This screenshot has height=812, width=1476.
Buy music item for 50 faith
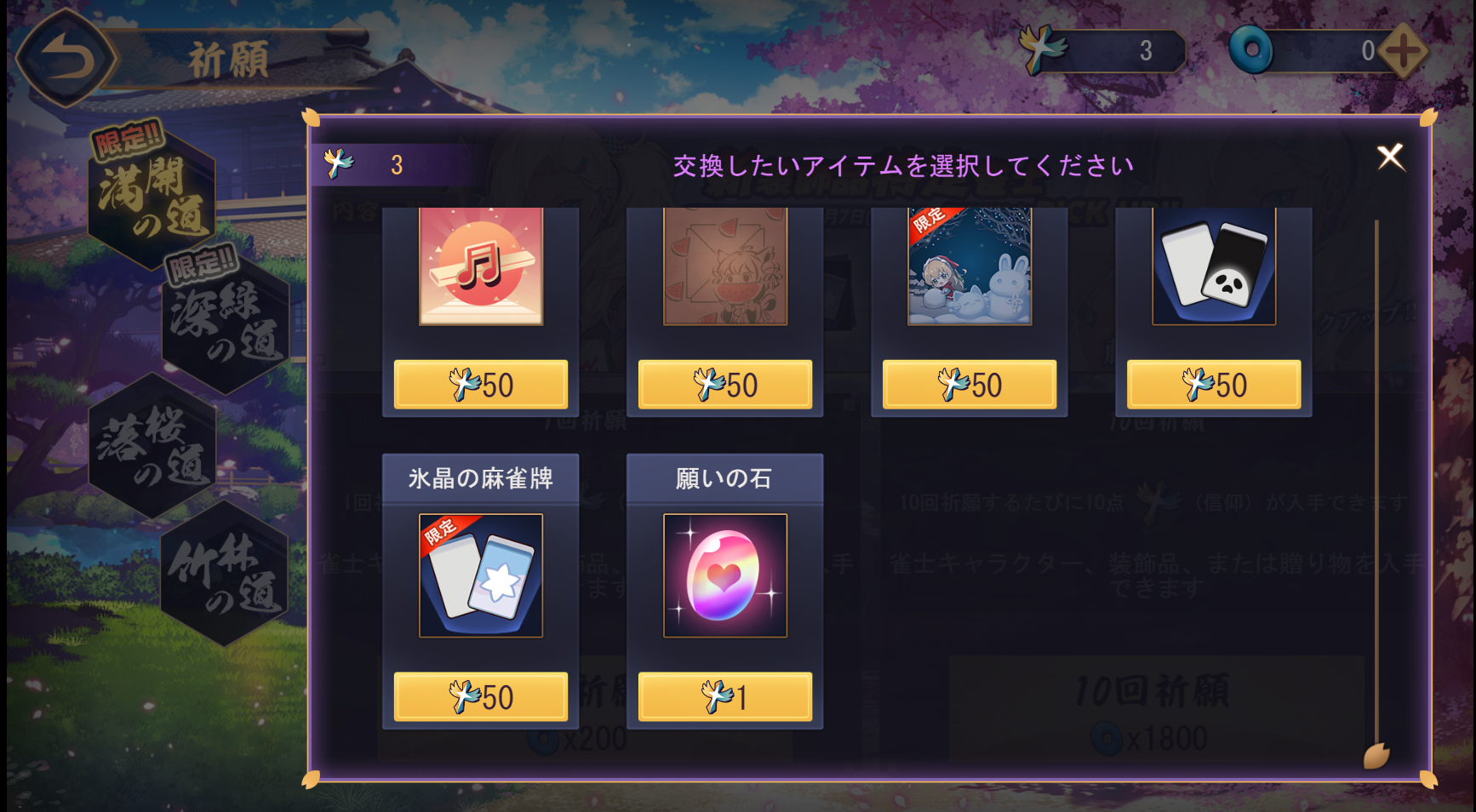(x=481, y=385)
